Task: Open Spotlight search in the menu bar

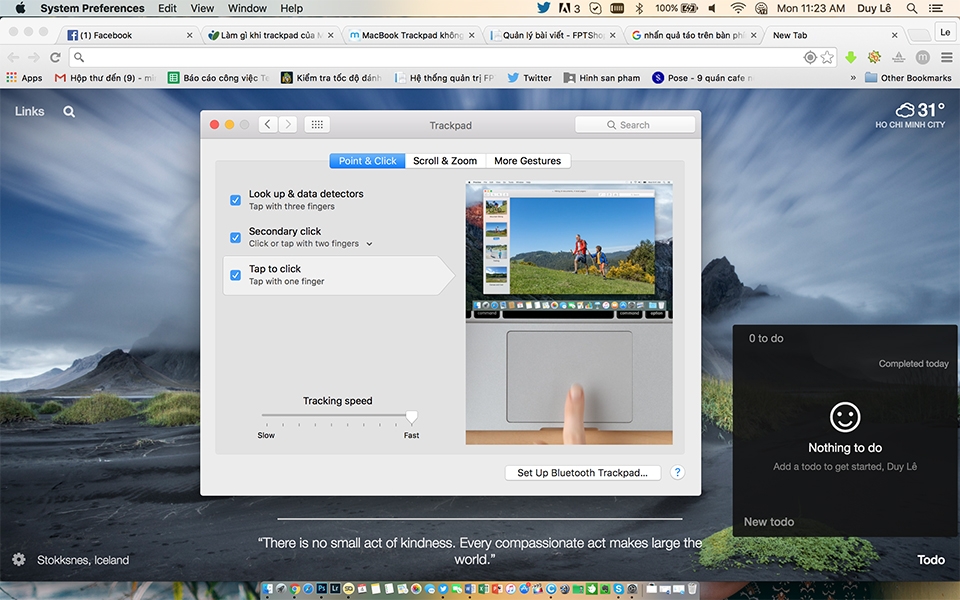Action: tap(912, 8)
